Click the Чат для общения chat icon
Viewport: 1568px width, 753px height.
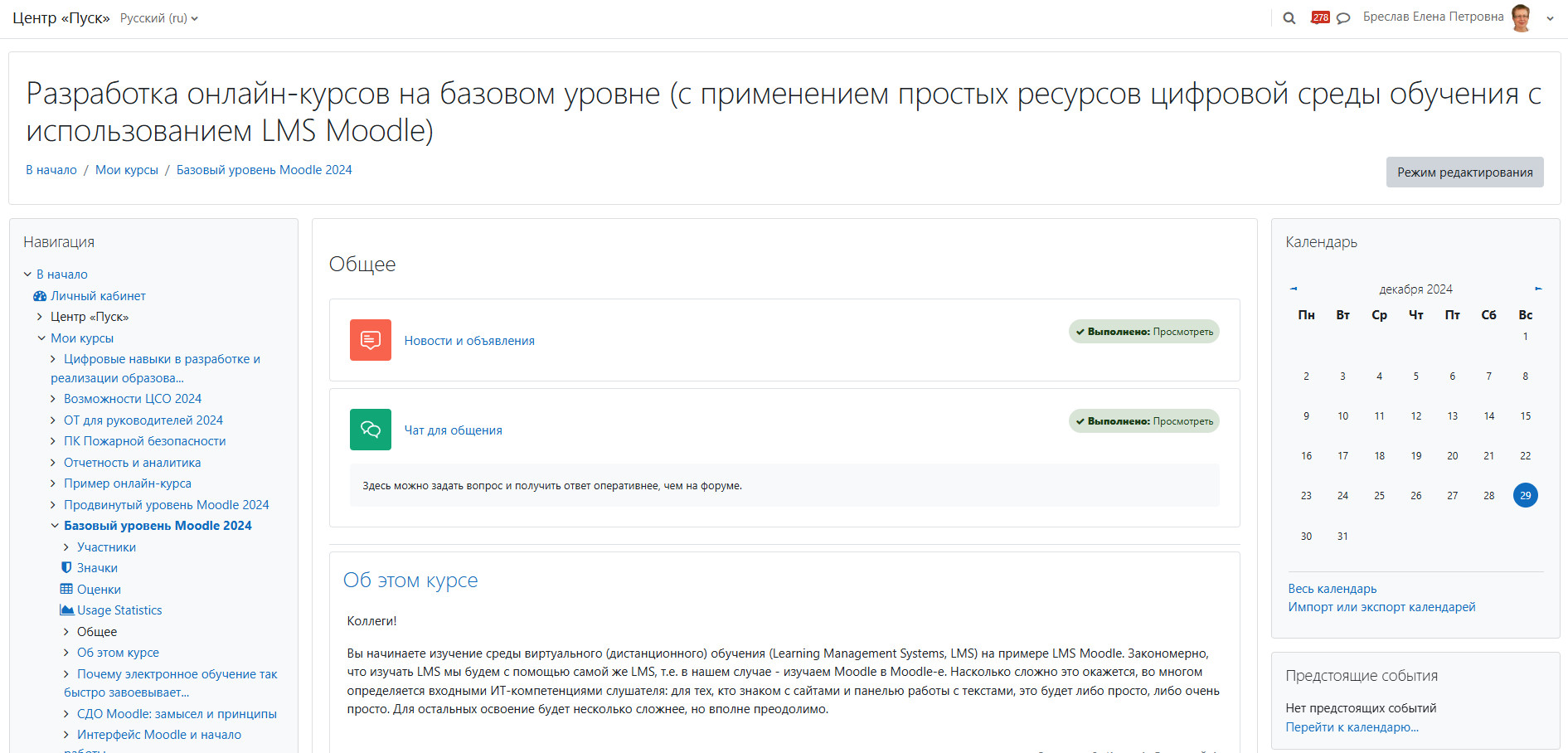click(371, 430)
